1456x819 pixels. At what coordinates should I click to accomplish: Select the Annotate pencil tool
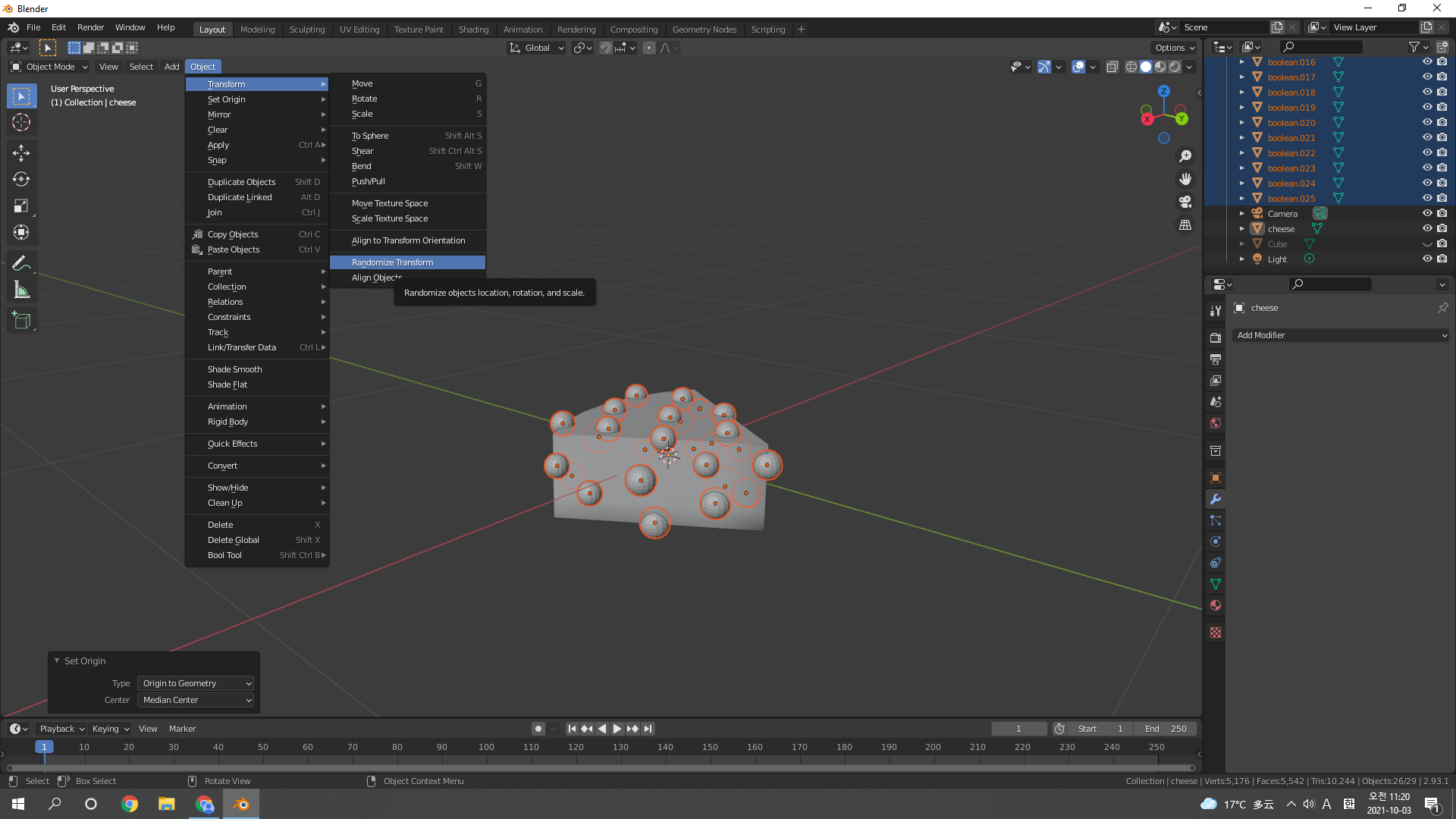(21, 263)
